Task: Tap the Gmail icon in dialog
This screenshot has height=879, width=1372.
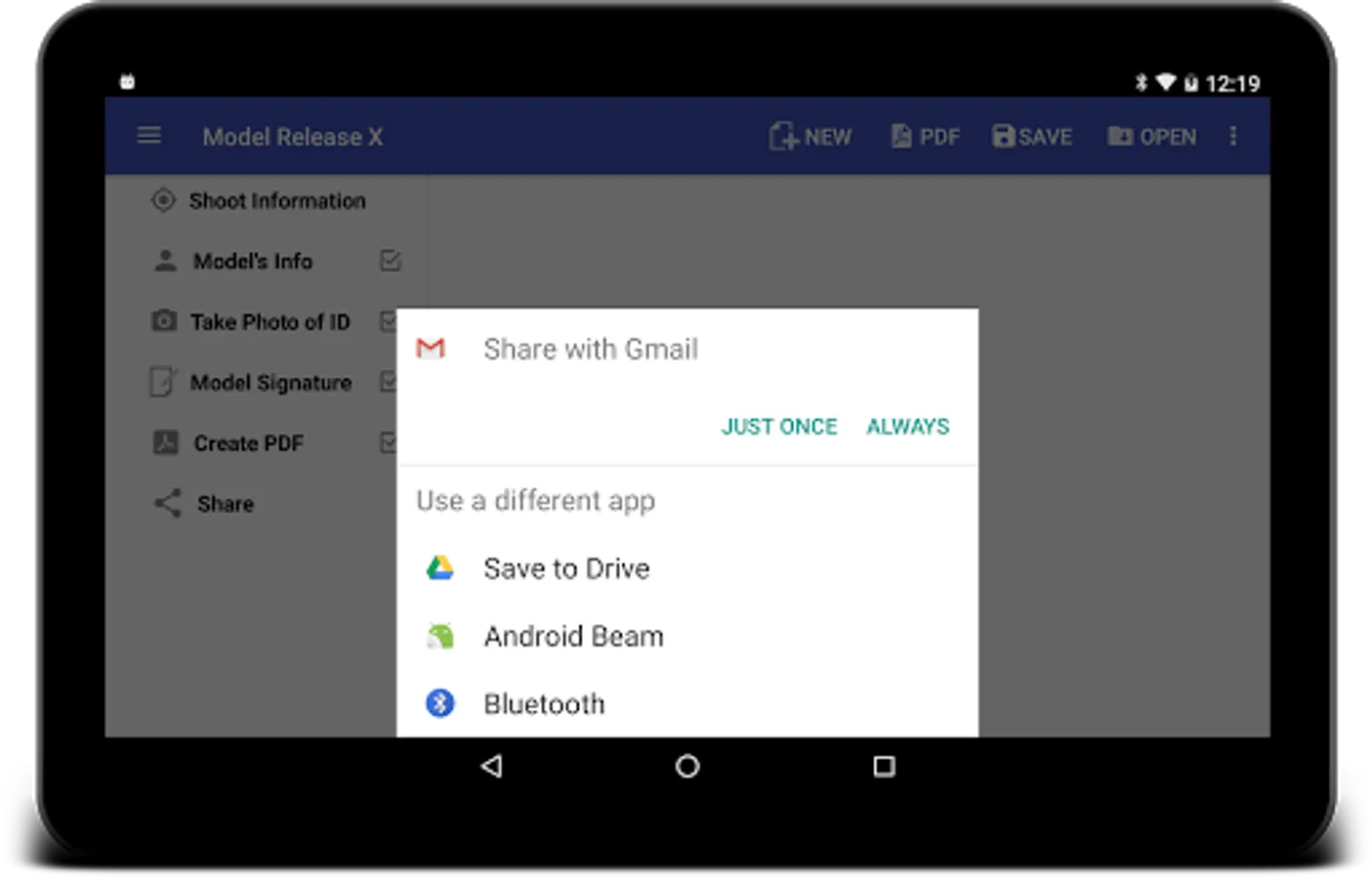Action: (x=431, y=348)
